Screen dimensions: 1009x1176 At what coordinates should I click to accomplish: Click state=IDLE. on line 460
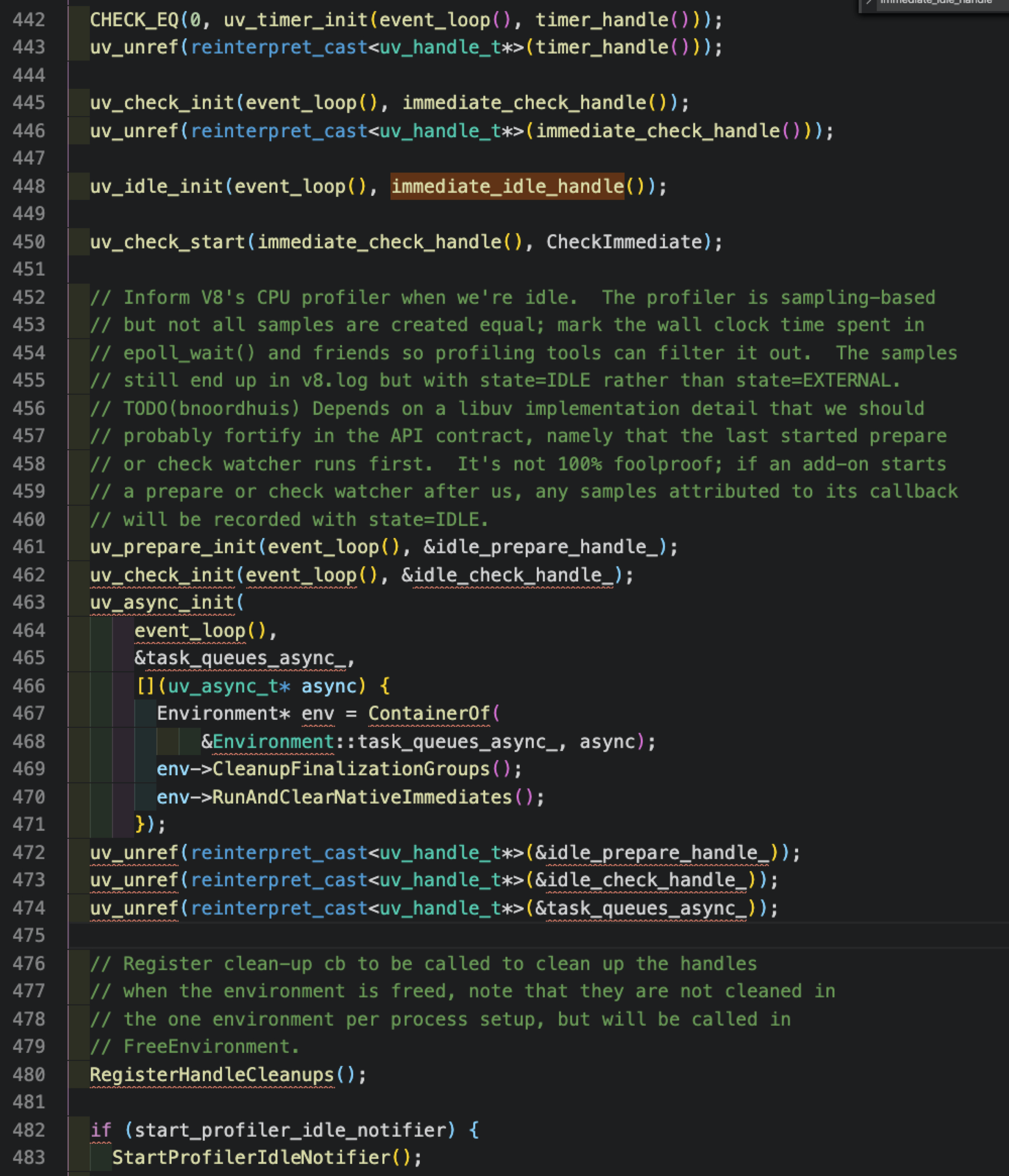coord(428,519)
